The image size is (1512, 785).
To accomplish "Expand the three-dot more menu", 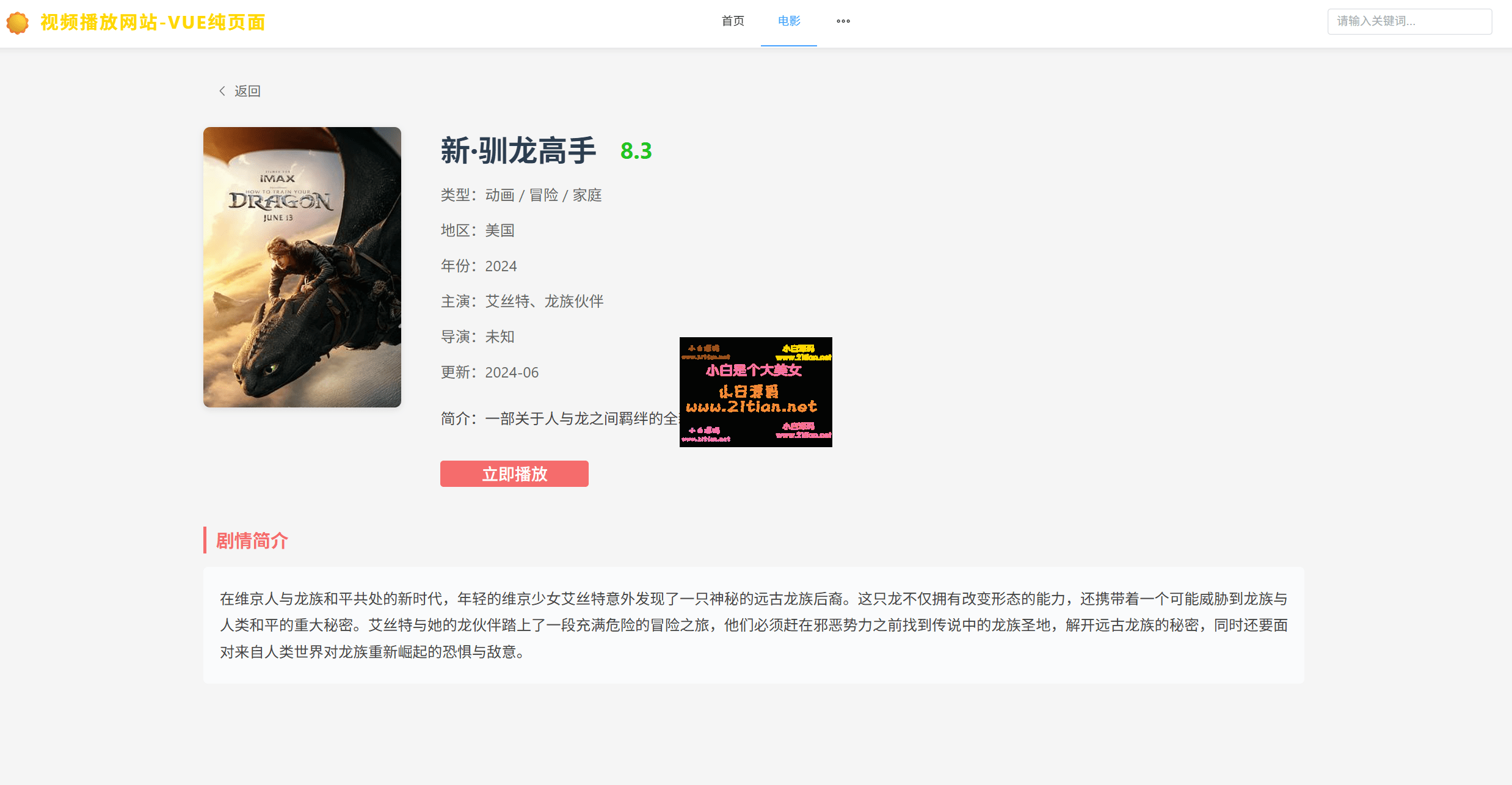I will 843,21.
